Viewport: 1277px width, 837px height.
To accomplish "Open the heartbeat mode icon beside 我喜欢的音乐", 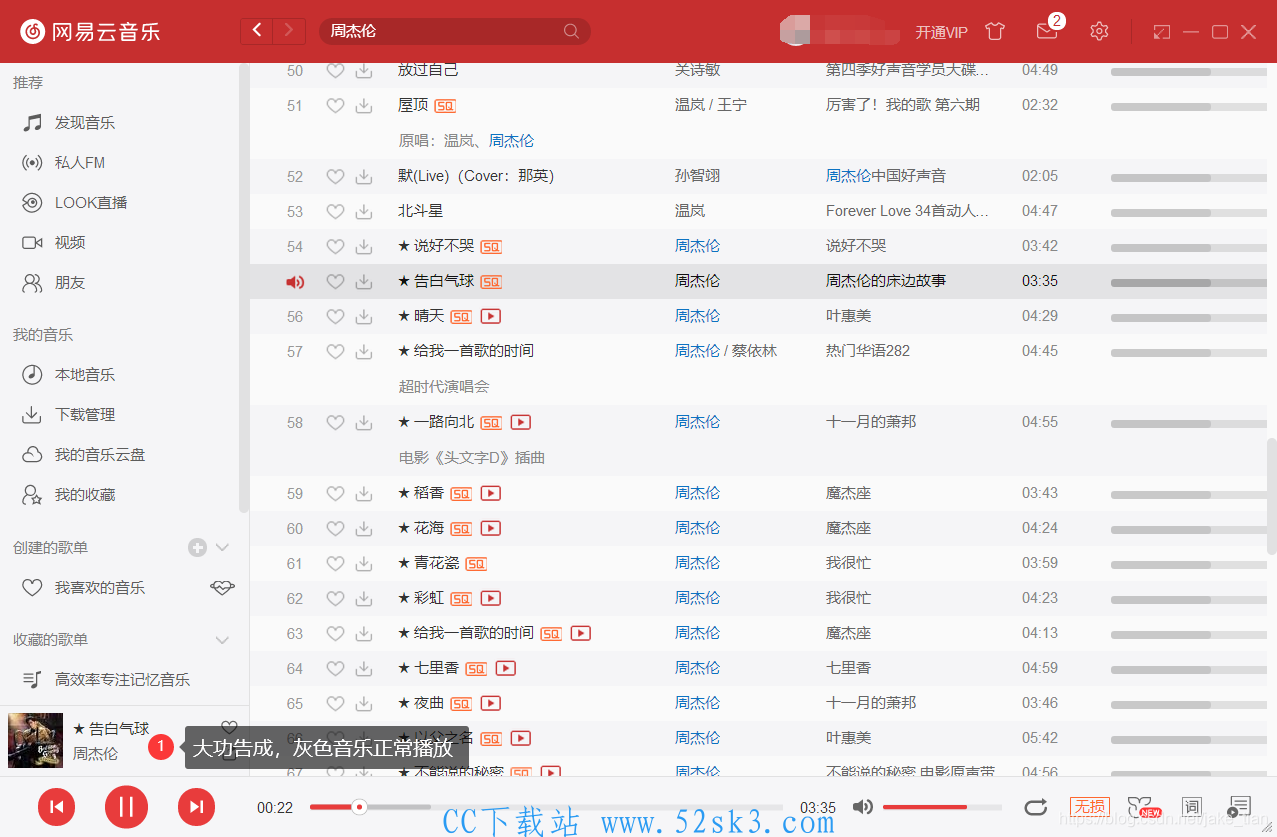I will coord(222,588).
